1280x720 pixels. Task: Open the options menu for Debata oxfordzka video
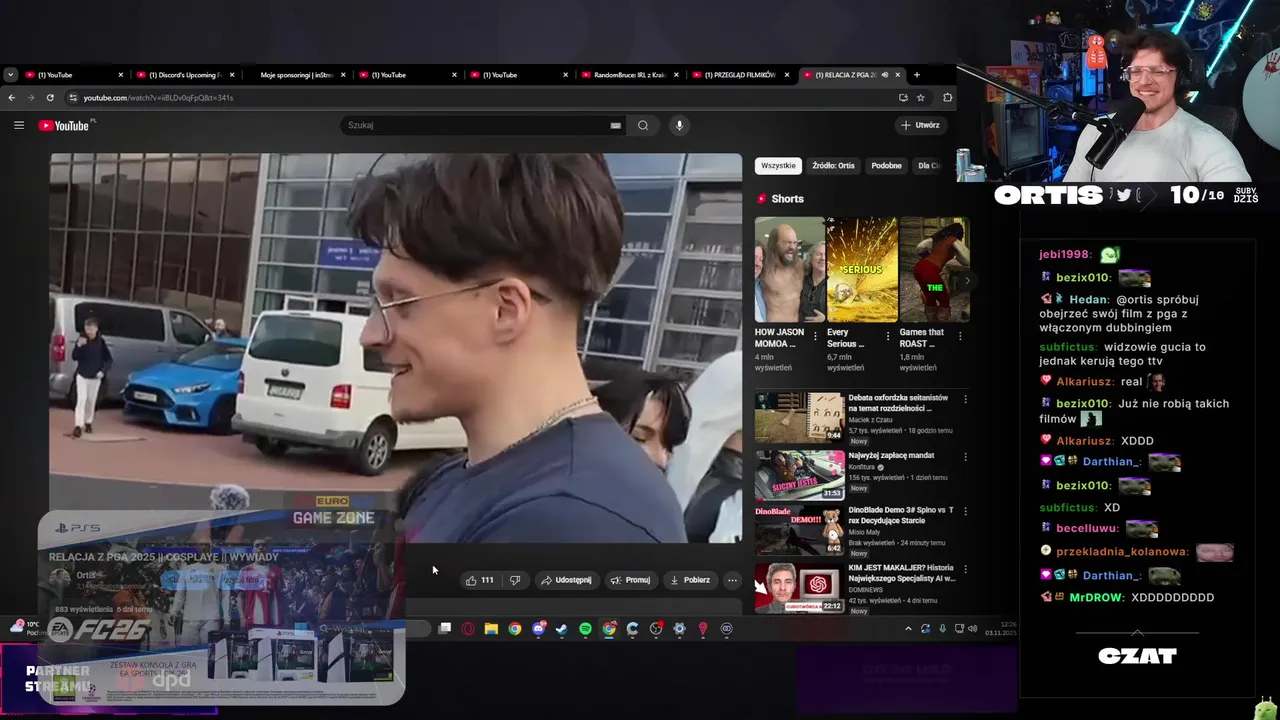coord(965,399)
